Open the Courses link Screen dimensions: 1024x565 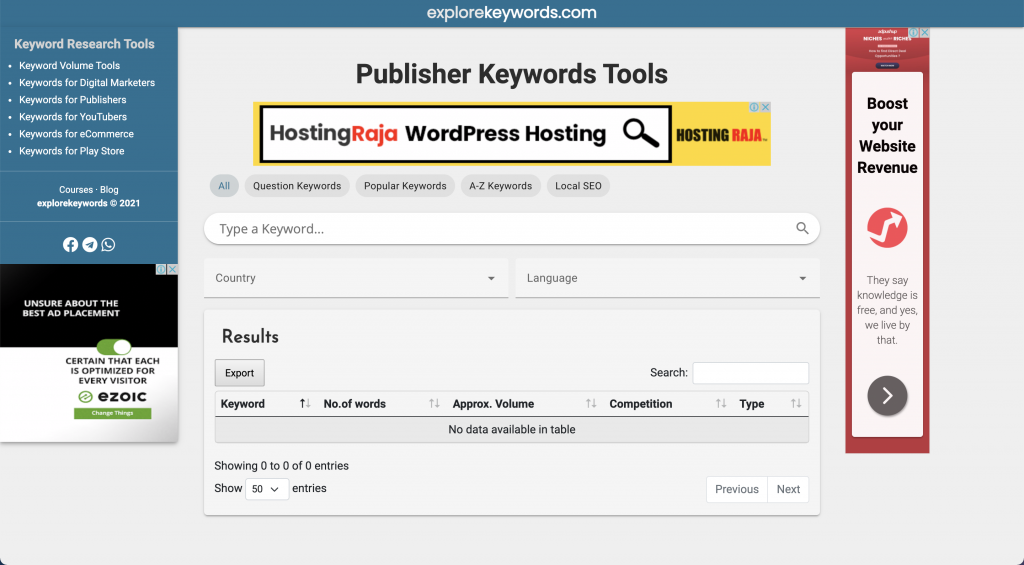[76, 189]
